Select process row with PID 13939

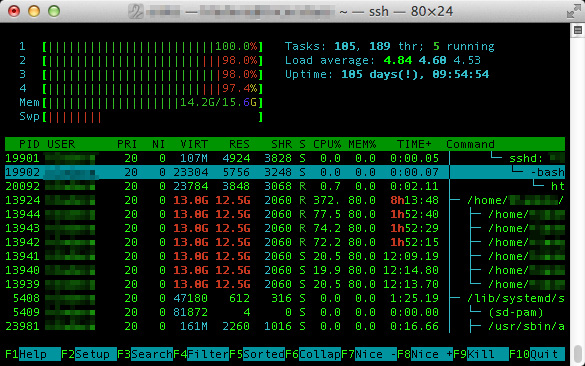(x=285, y=284)
